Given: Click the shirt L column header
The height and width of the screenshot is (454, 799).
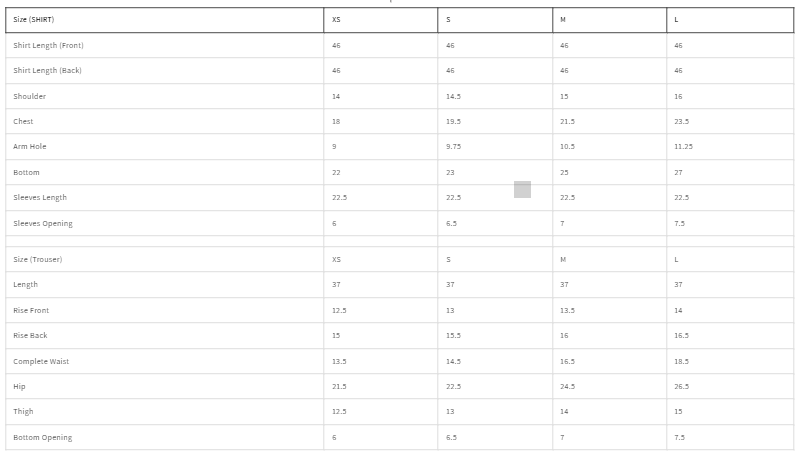Looking at the screenshot, I should click(x=730, y=20).
